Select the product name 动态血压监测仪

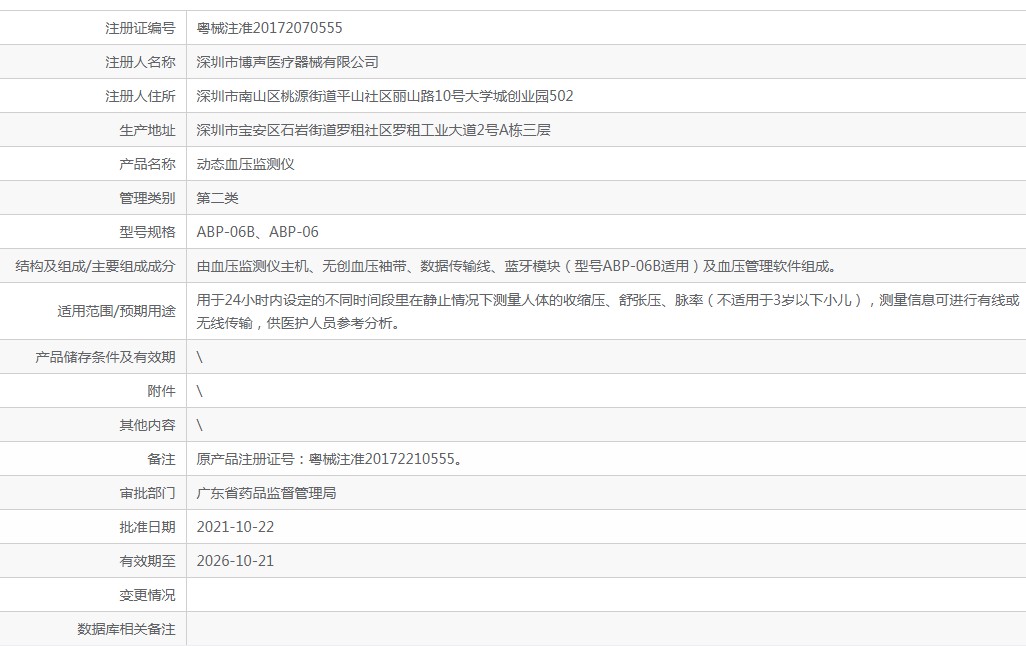point(245,164)
